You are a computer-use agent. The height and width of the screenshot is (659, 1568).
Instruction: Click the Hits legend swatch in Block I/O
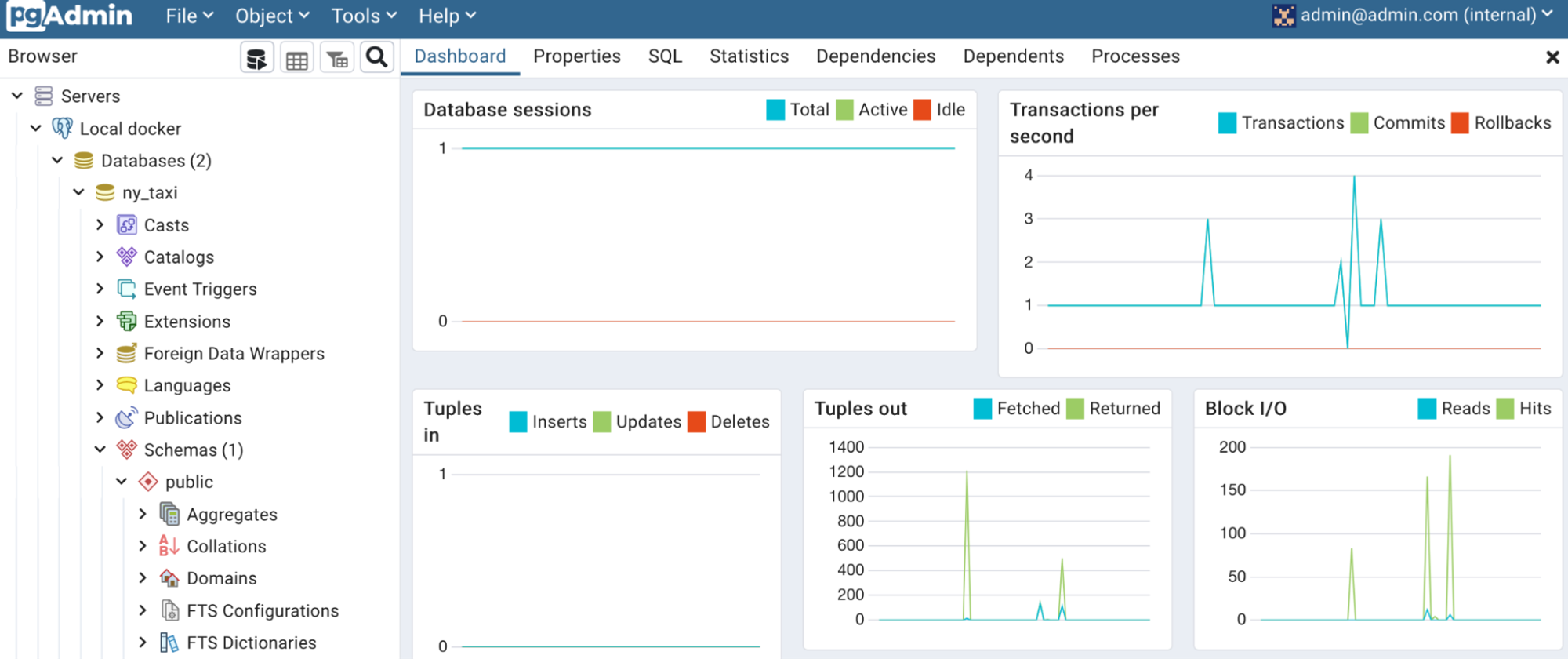[1505, 409]
